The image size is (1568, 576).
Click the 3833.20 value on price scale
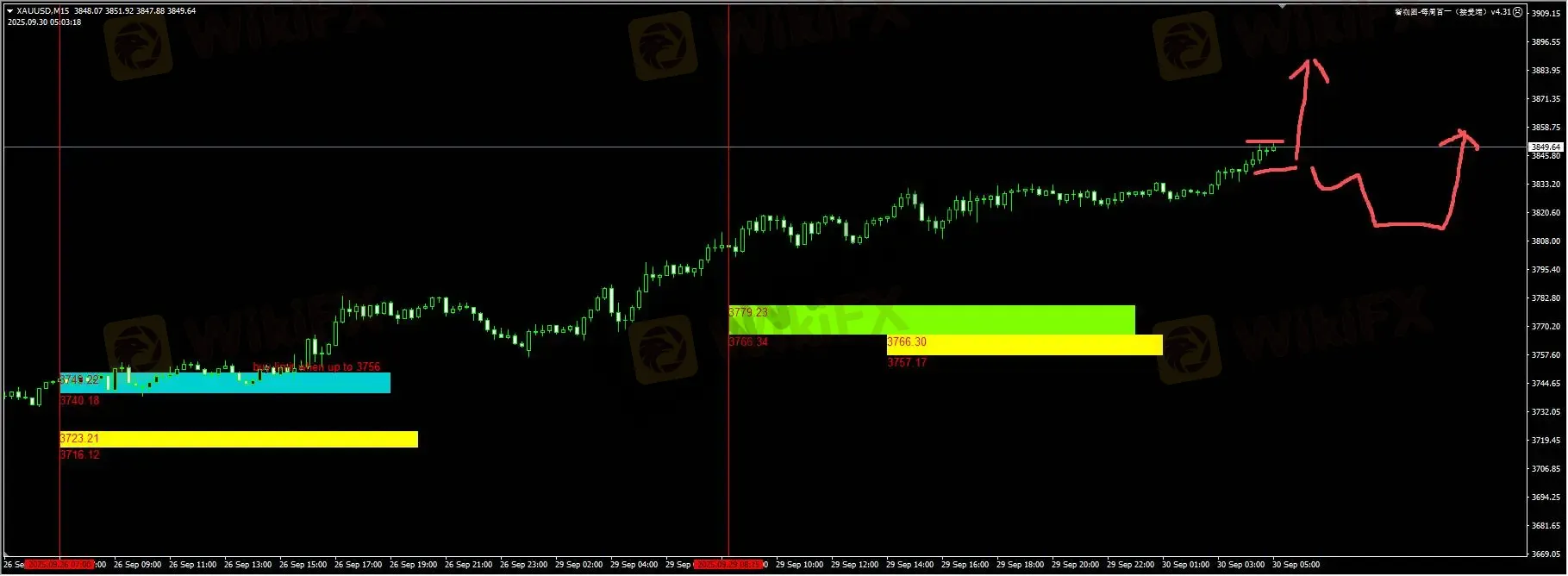point(1546,185)
